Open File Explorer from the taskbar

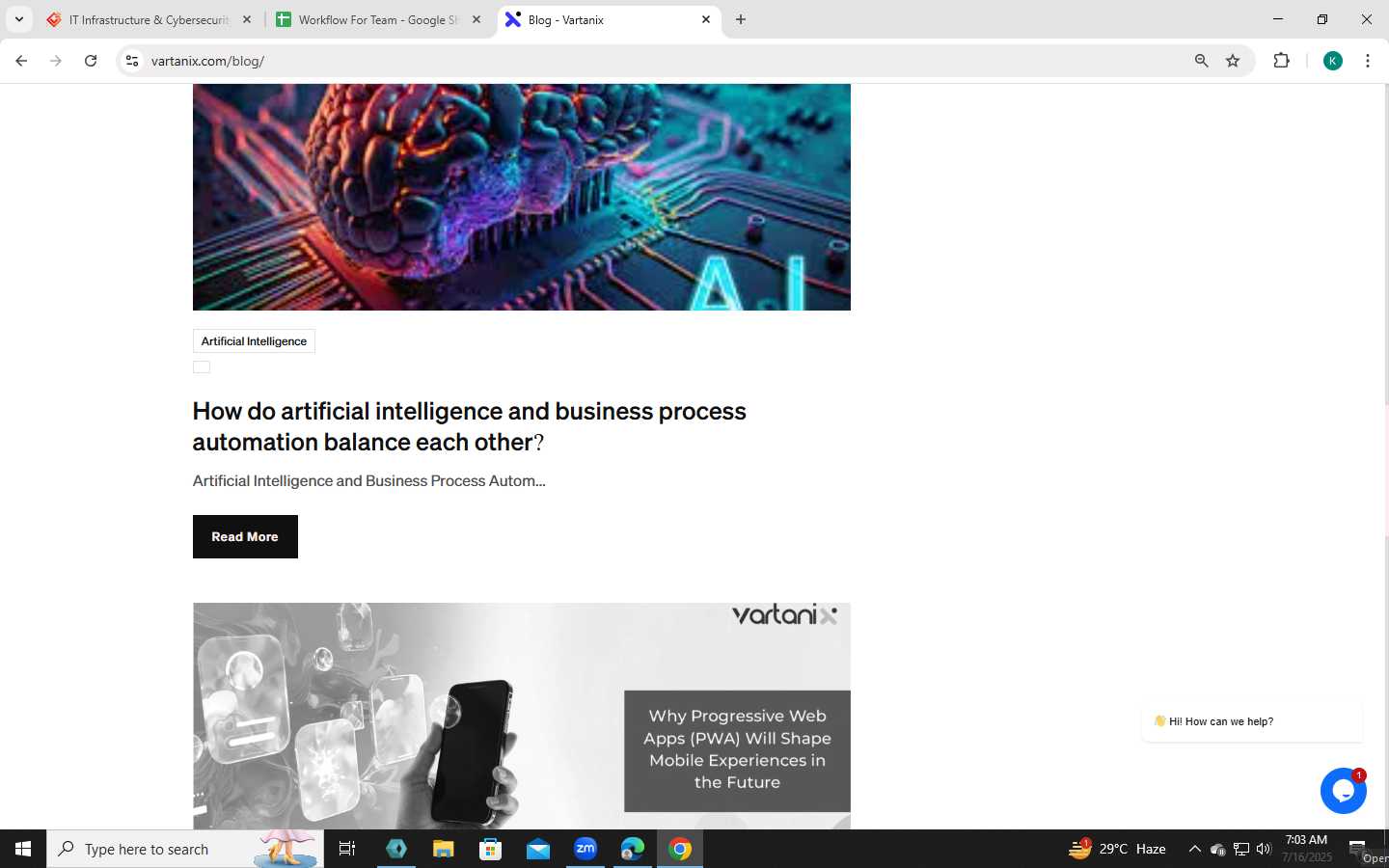pyautogui.click(x=443, y=849)
